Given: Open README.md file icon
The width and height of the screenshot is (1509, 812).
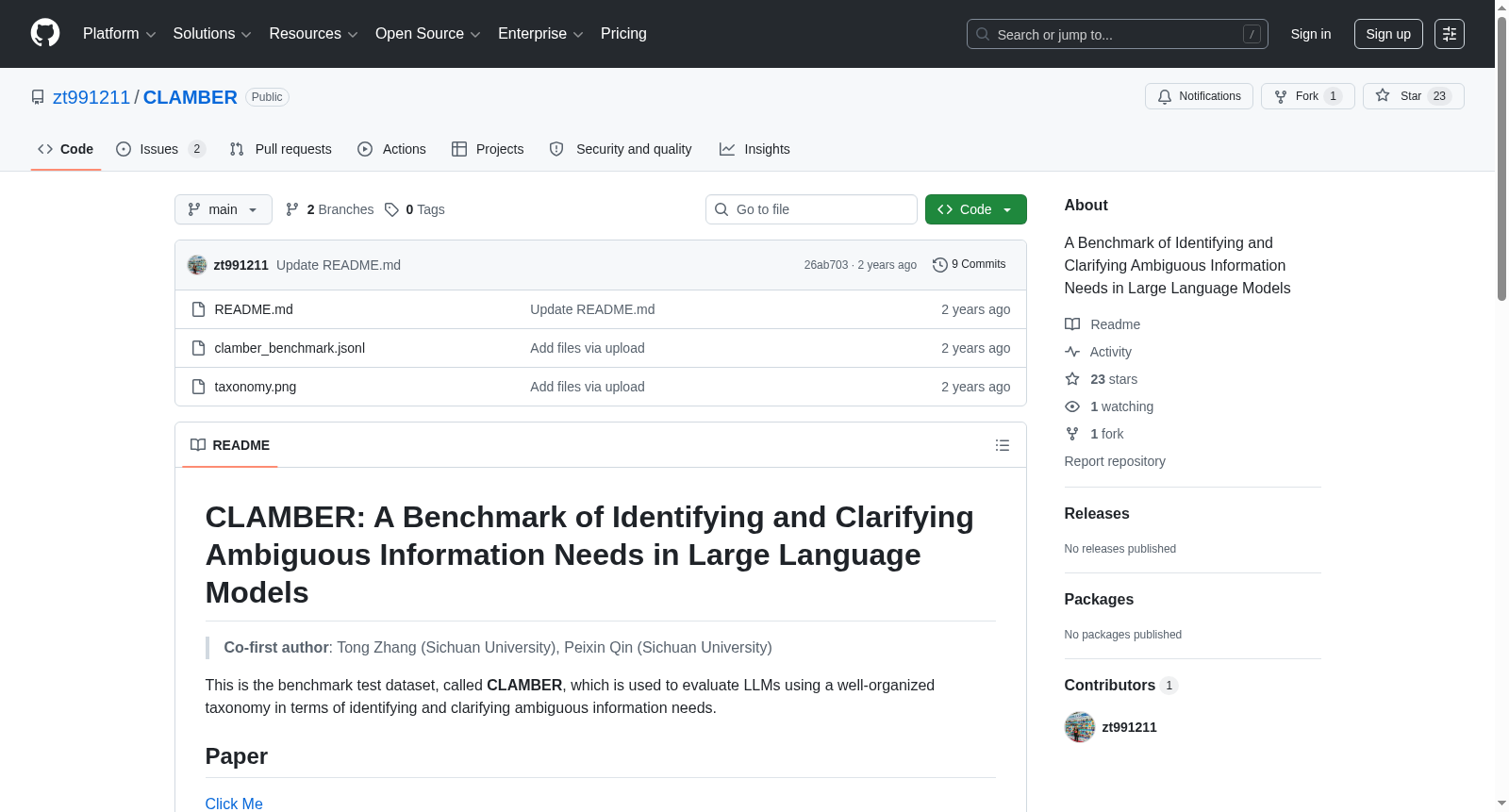Looking at the screenshot, I should [x=198, y=309].
